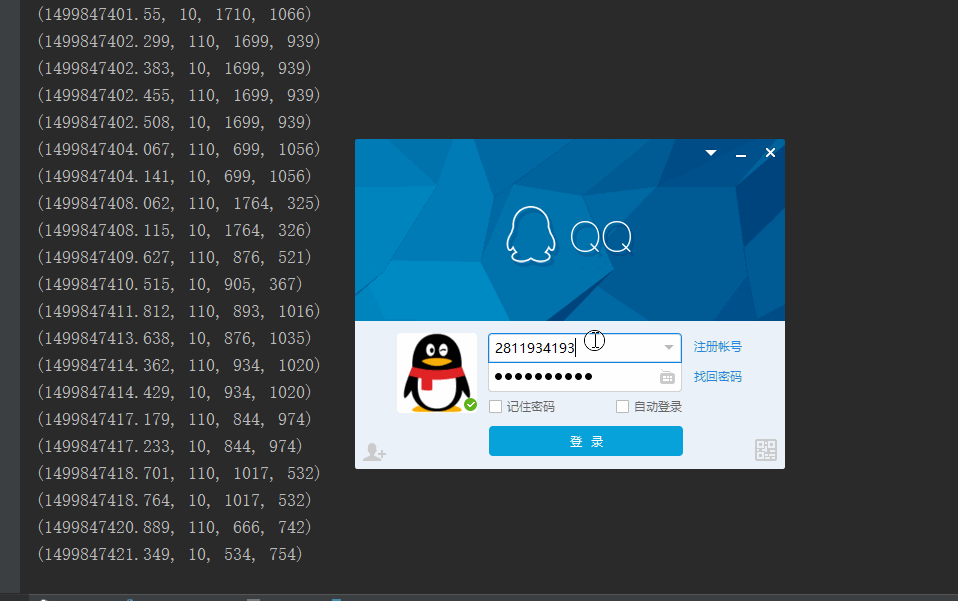958x601 pixels.
Task: Open the 注册帐号 registration link
Action: [718, 345]
